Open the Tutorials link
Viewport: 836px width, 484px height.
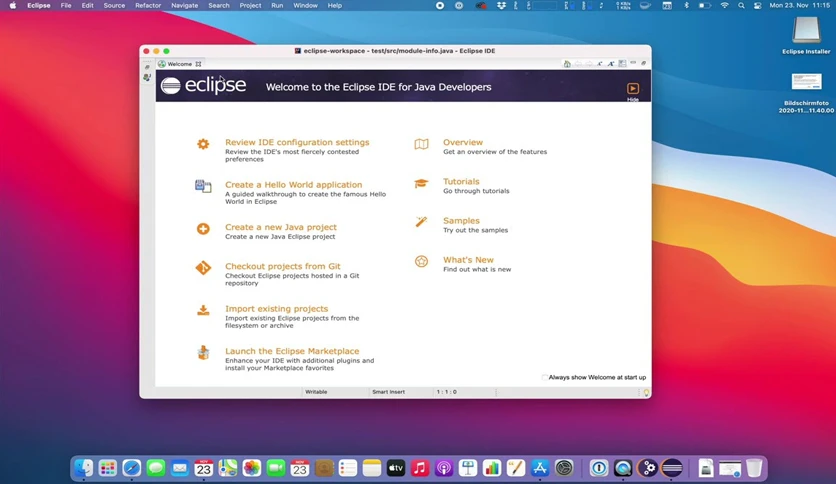461,181
